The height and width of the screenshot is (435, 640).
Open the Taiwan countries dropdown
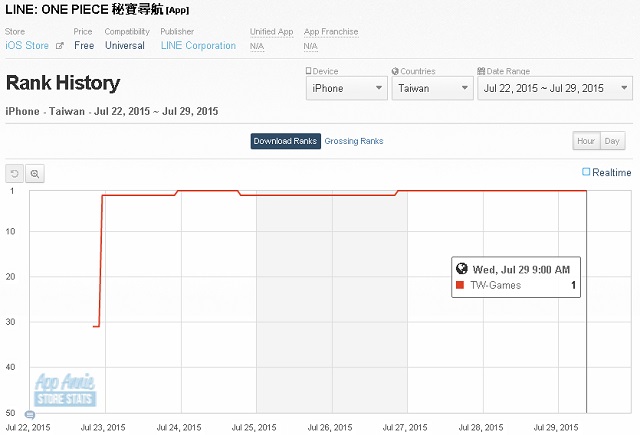[x=433, y=88]
